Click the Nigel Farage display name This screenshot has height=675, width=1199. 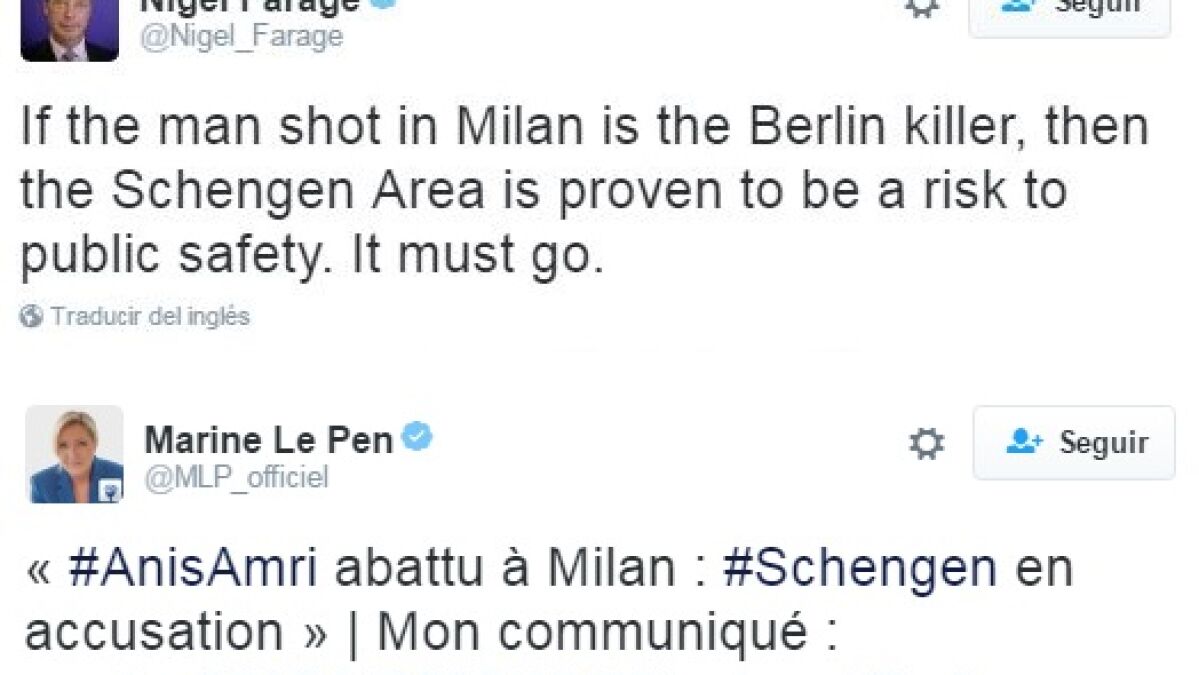coord(250,6)
